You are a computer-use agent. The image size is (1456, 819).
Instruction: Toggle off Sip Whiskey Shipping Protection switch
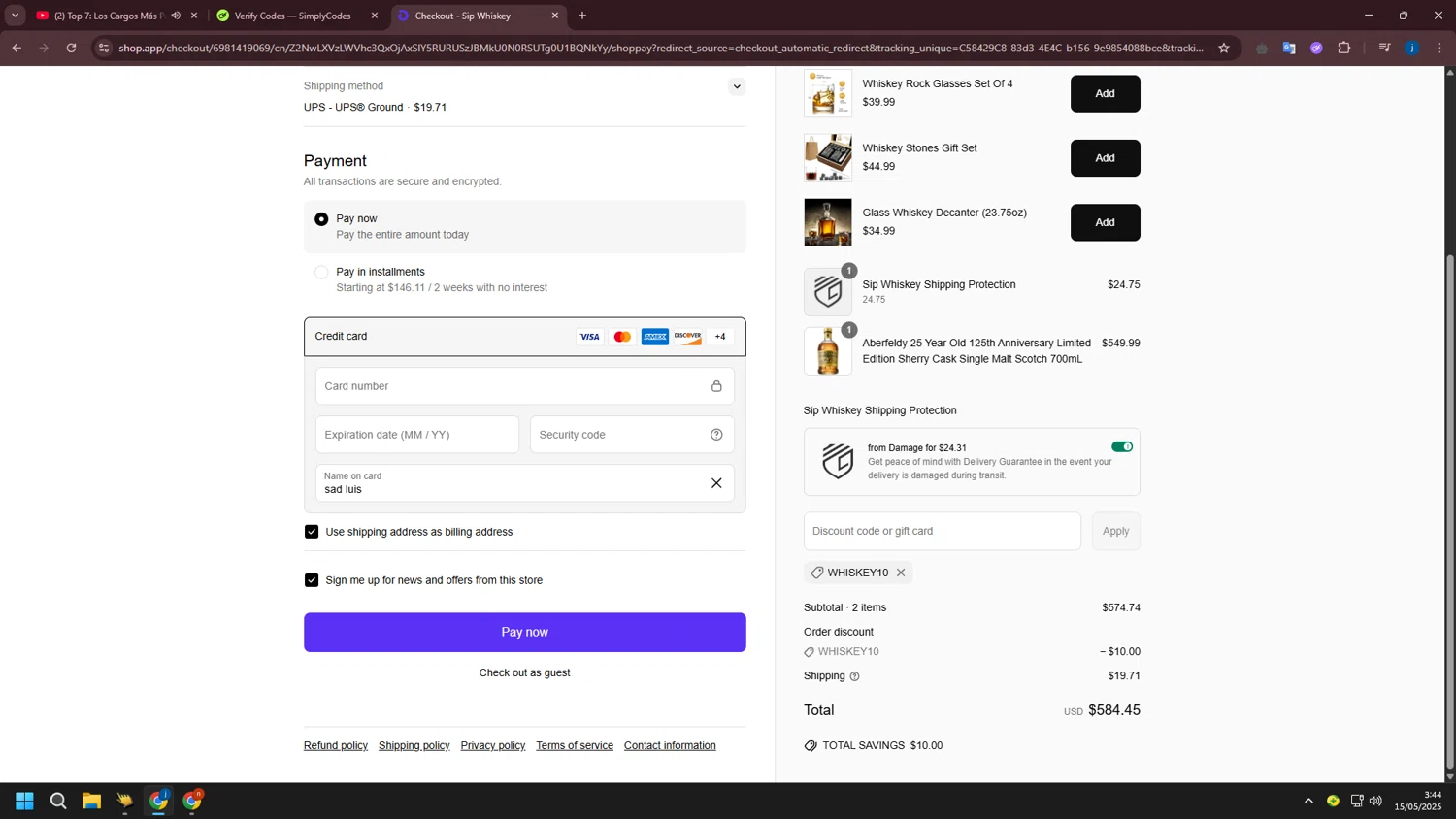pos(1122,446)
